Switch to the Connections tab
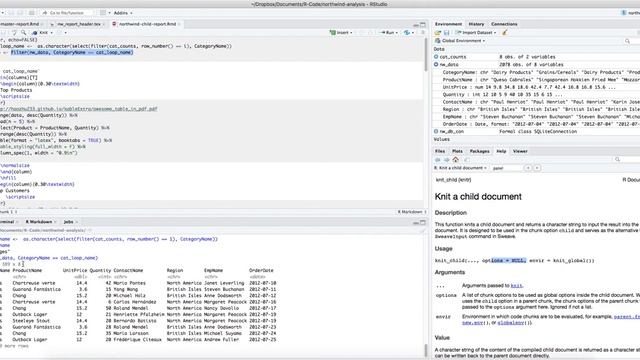640x360 pixels. tap(504, 24)
